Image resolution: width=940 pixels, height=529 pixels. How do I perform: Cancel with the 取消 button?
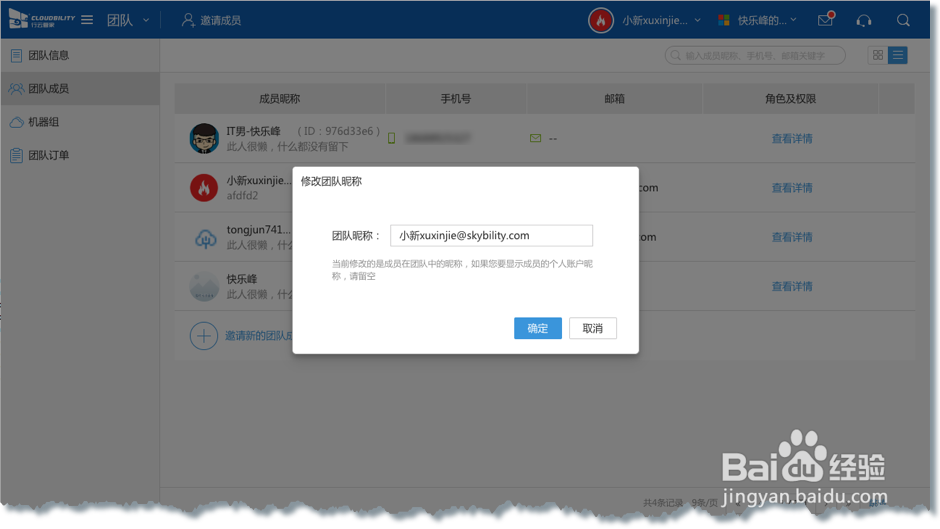point(593,328)
